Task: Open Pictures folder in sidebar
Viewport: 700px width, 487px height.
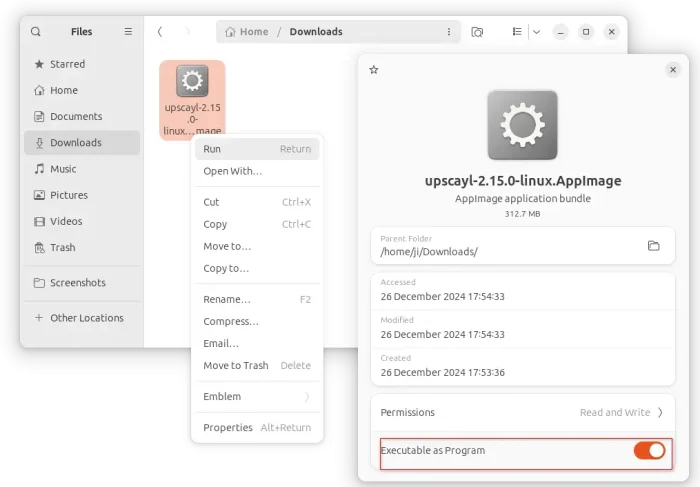Action: [82, 195]
